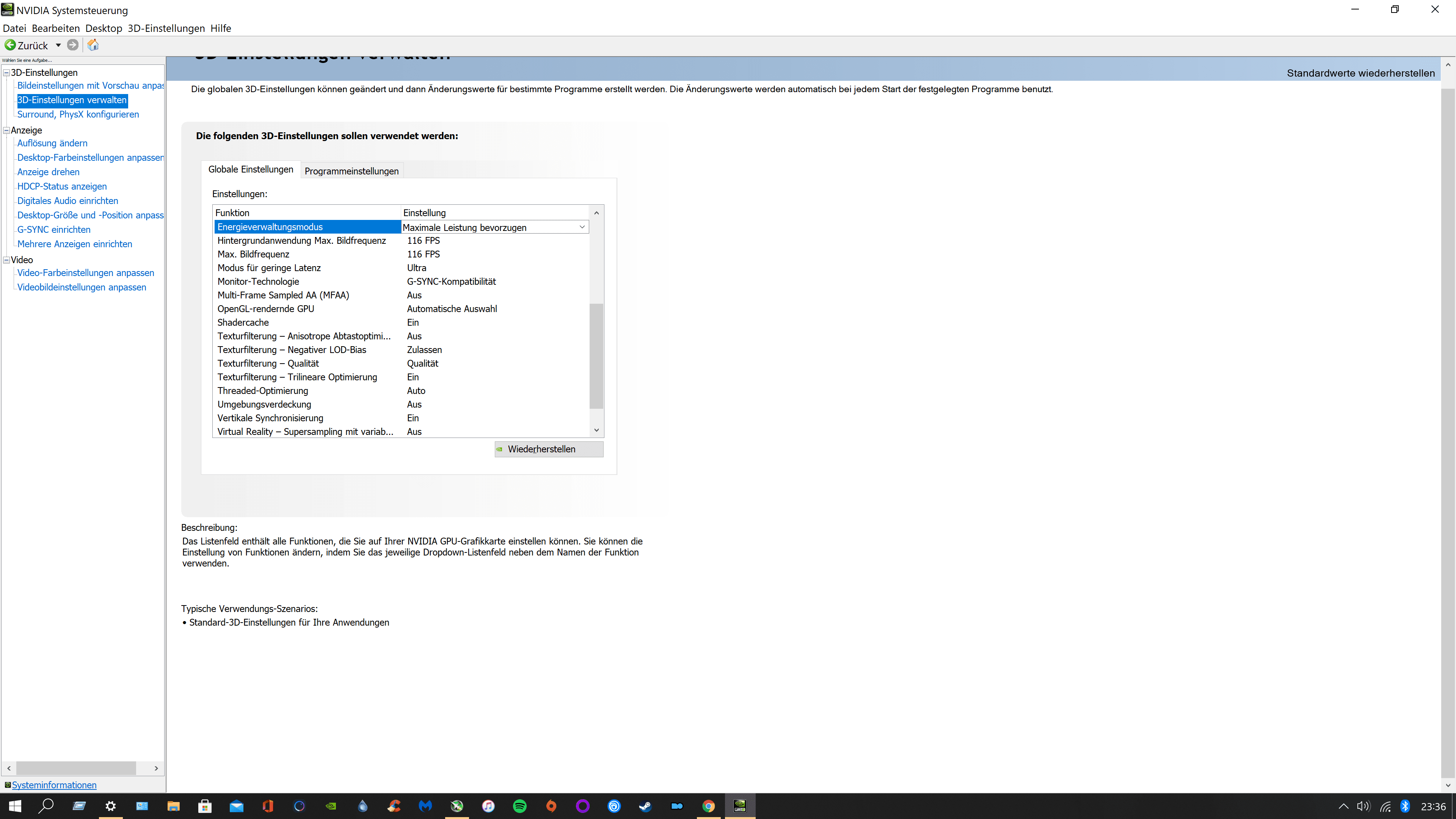The width and height of the screenshot is (1456, 819).
Task: Select the Monitor-Technologie row
Action: [401, 282]
